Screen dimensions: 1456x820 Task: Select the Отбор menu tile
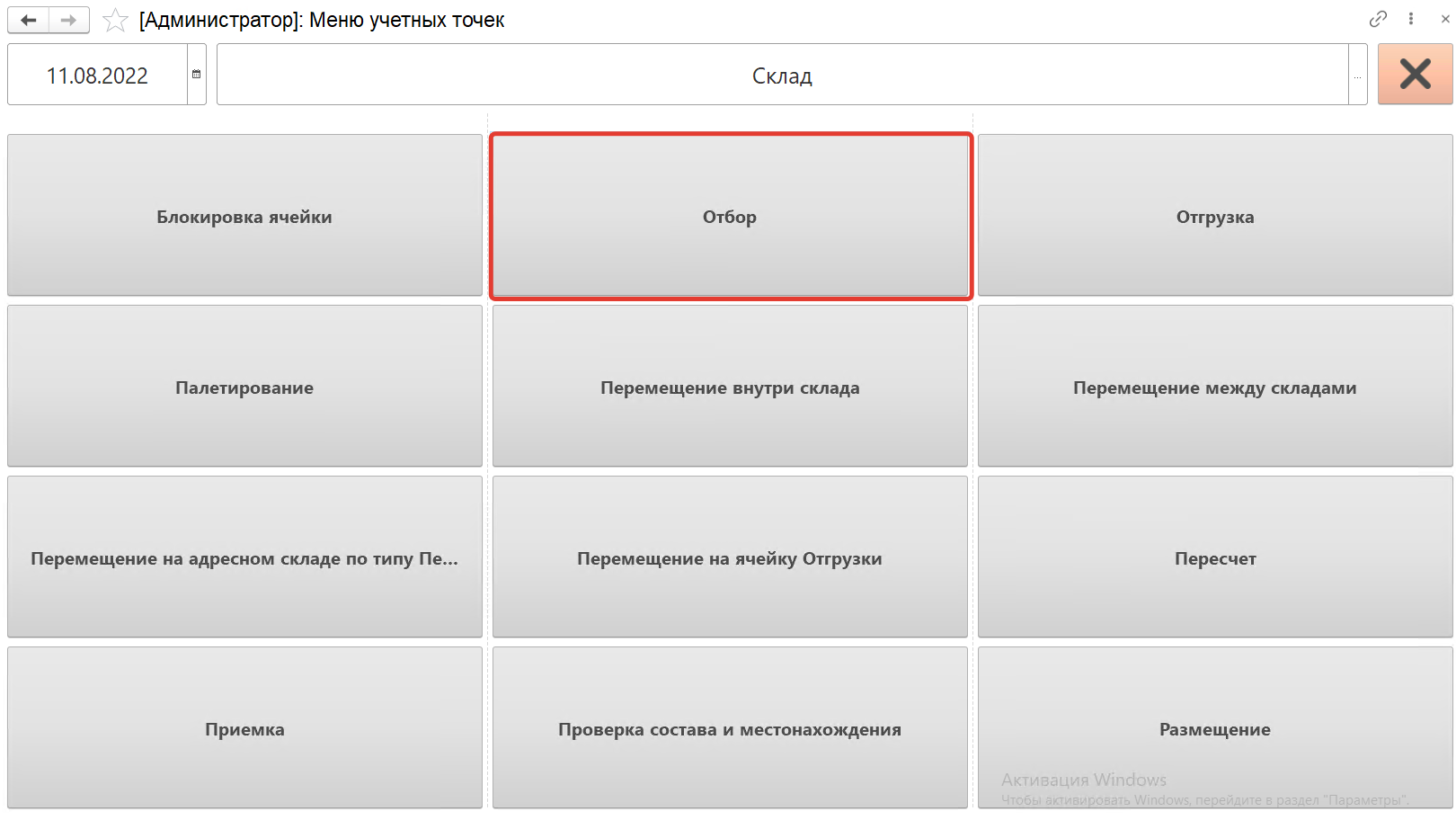coord(730,216)
